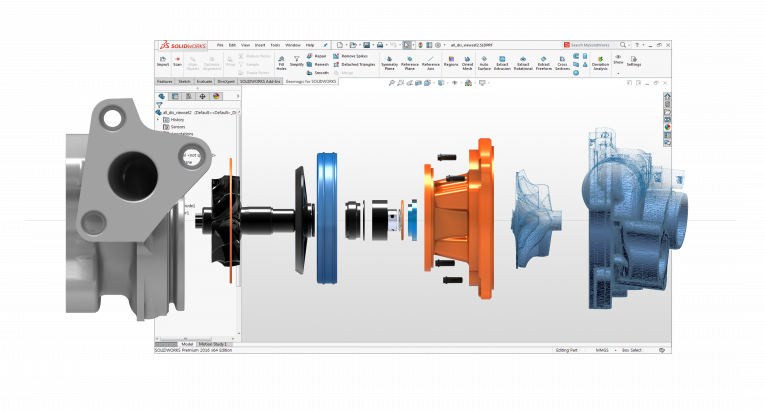Image resolution: width=765 pixels, height=411 pixels.
Task: Open Deviation Analysis tool
Action: point(600,63)
